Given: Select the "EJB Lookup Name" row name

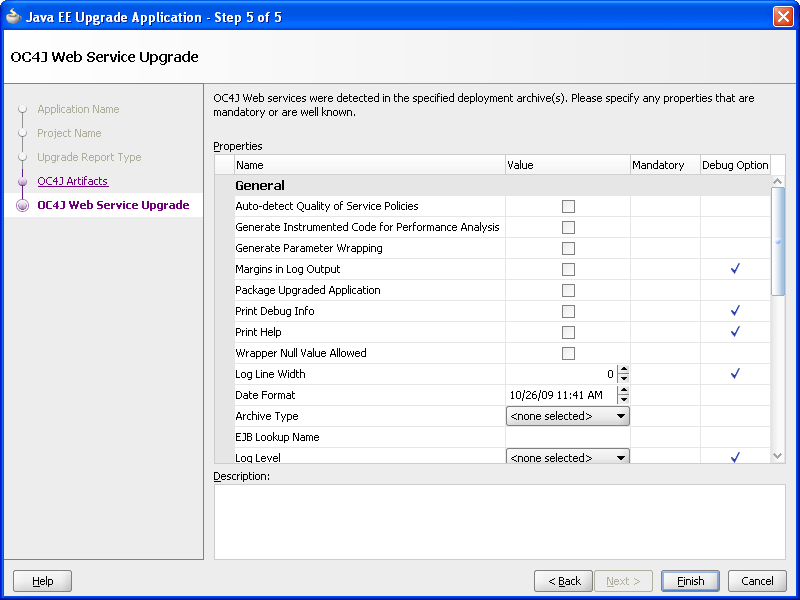Looking at the screenshot, I should 277,437.
